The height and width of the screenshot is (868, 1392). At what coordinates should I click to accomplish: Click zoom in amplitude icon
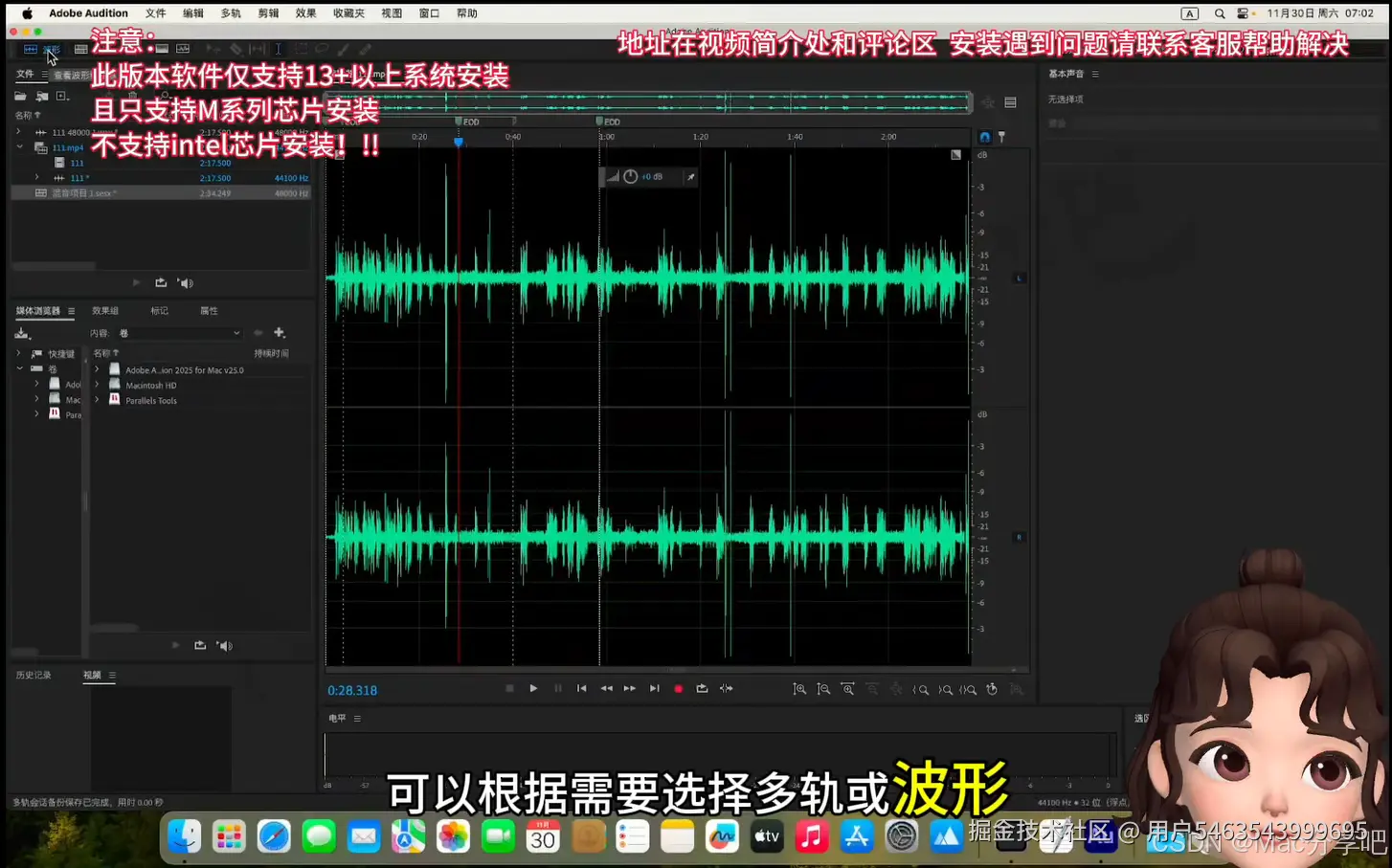pyautogui.click(x=799, y=689)
